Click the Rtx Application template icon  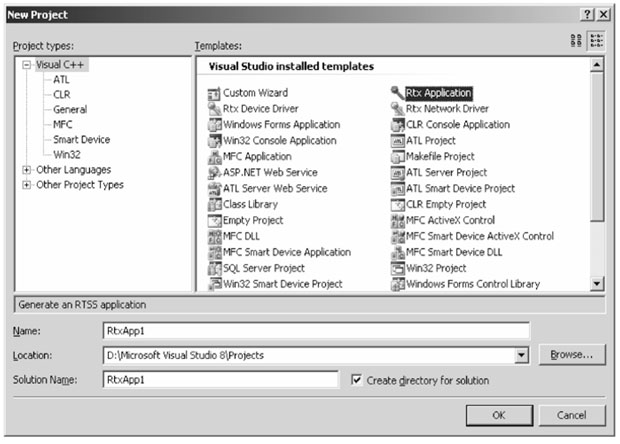point(397,93)
